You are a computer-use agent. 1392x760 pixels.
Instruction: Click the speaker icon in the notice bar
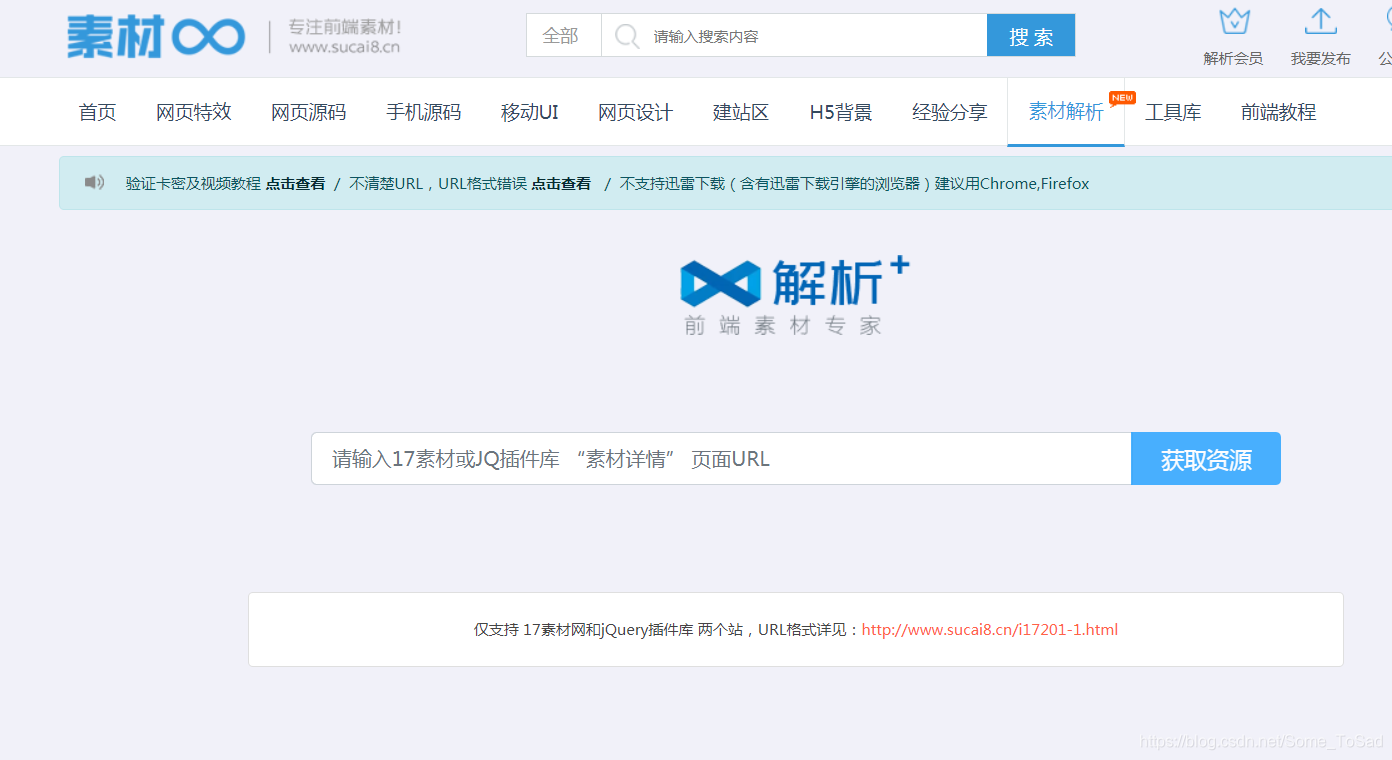(94, 183)
